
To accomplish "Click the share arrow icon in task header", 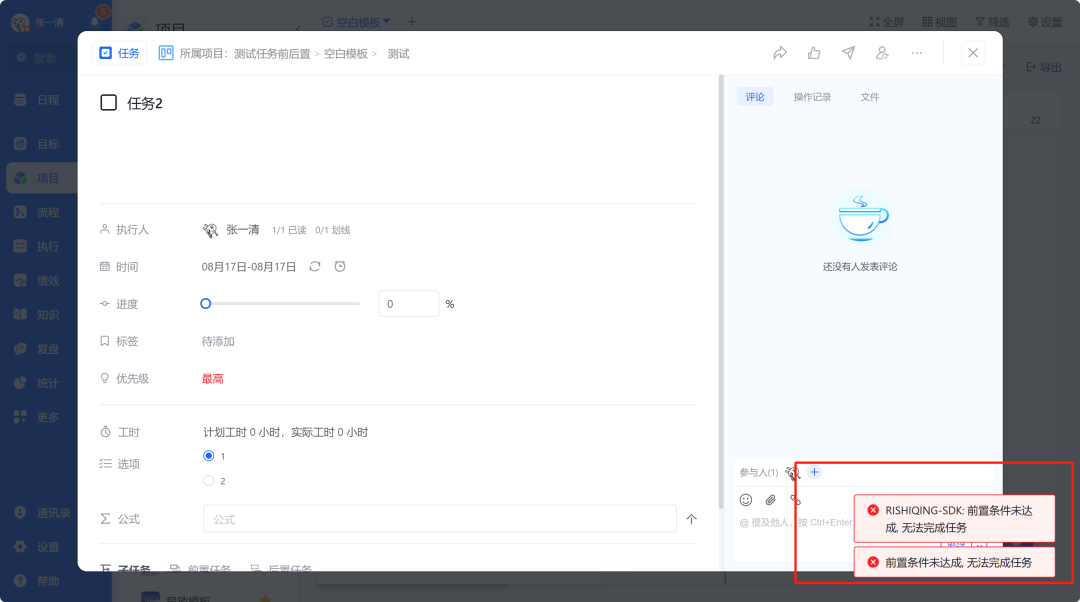I will pos(780,53).
